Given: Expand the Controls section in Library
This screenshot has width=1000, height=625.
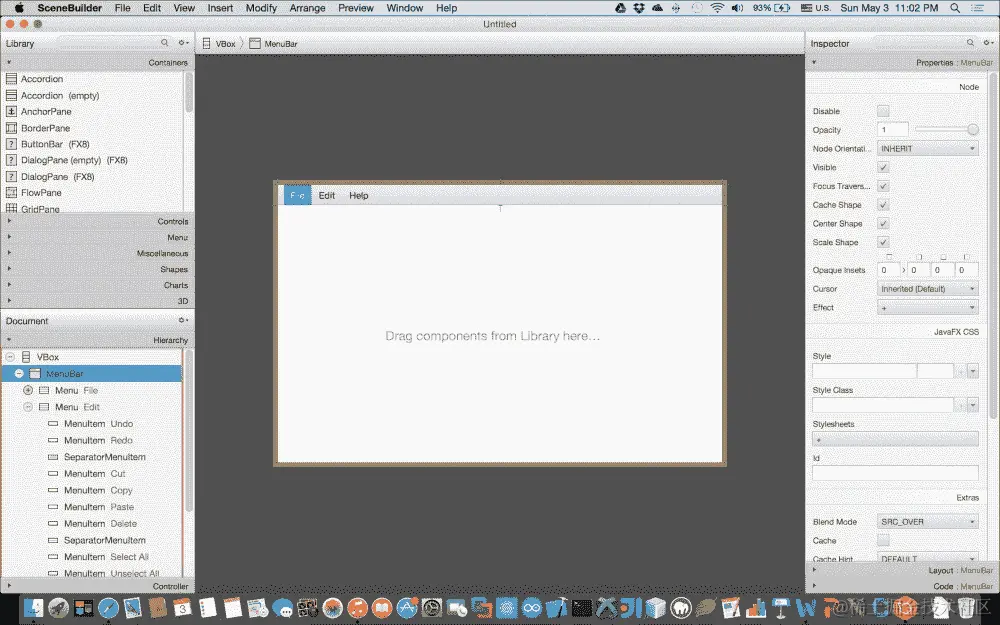Looking at the screenshot, I should click(97, 221).
